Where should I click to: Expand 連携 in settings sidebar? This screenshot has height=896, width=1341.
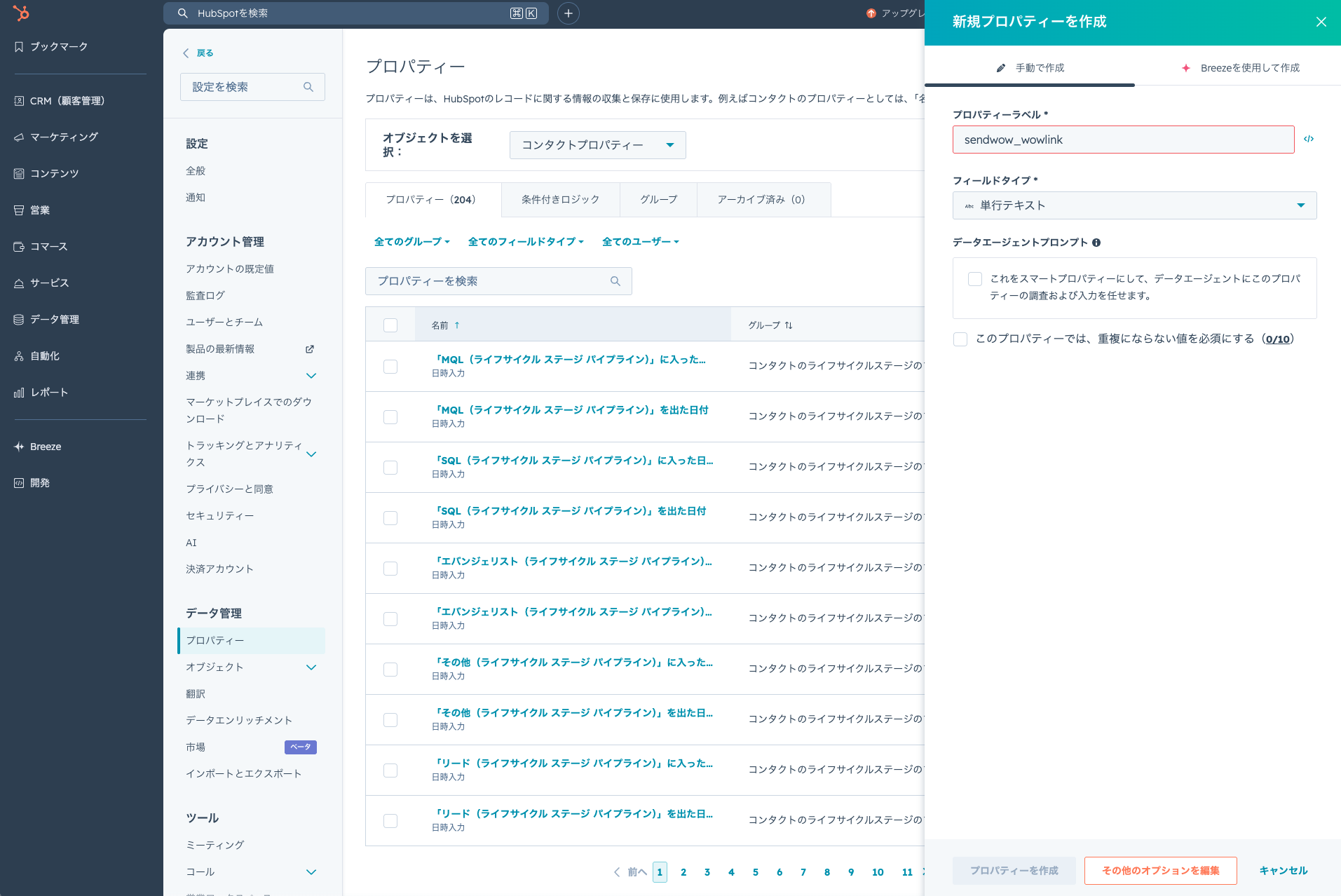point(311,376)
